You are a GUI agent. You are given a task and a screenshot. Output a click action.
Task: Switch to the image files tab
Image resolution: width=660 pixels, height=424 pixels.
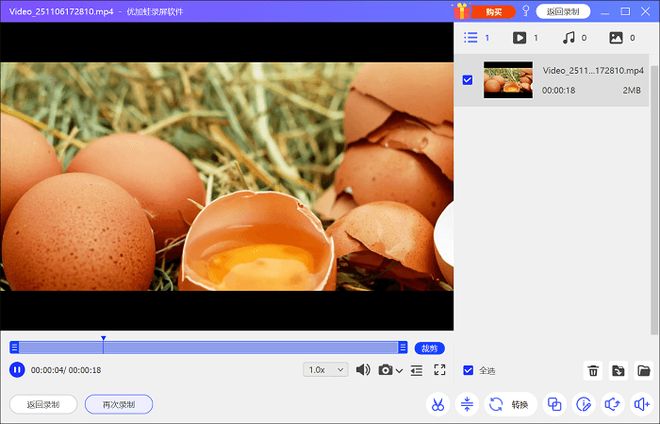coord(616,38)
